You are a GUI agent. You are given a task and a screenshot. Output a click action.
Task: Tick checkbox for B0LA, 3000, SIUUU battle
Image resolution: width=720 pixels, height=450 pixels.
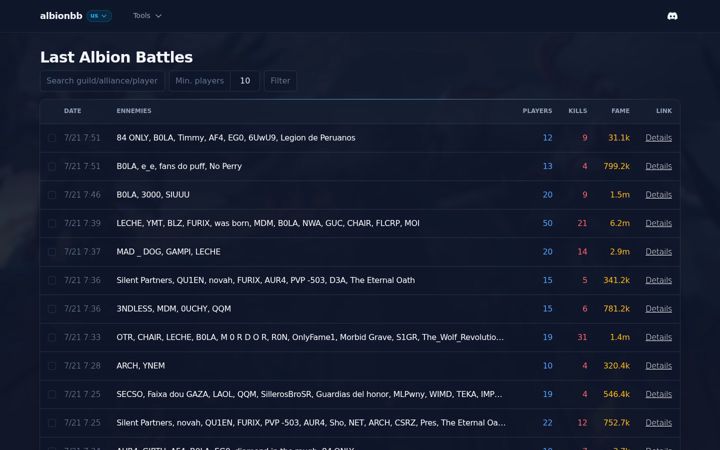pyautogui.click(x=52, y=195)
